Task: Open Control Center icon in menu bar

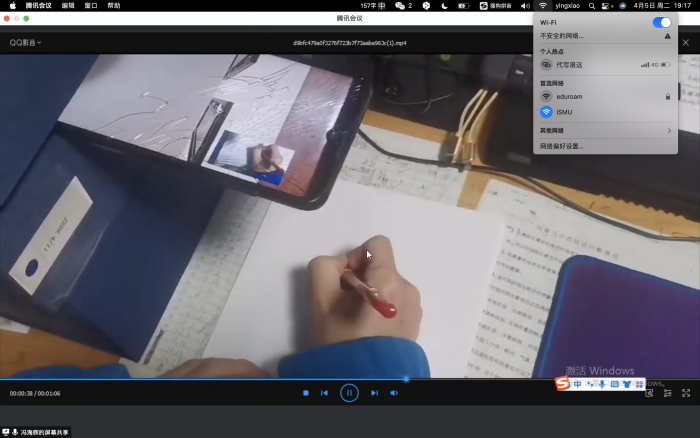Action: (606, 6)
